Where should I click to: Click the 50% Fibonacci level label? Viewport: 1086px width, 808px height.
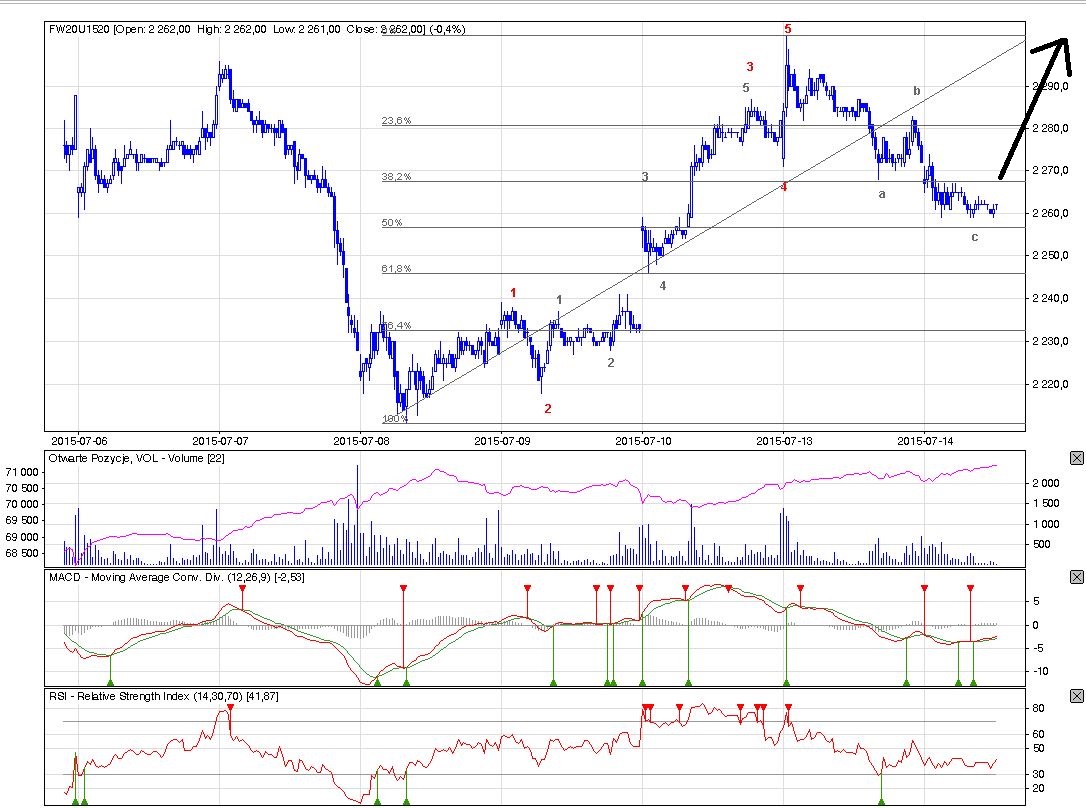coord(392,222)
